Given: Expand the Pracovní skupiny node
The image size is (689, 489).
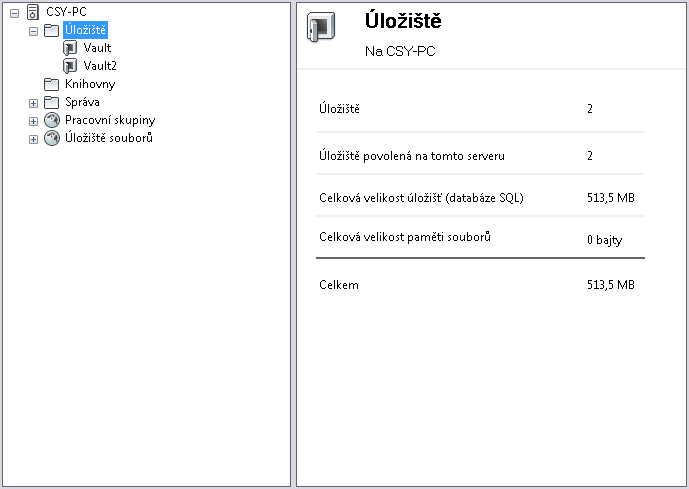Looking at the screenshot, I should pos(33,120).
